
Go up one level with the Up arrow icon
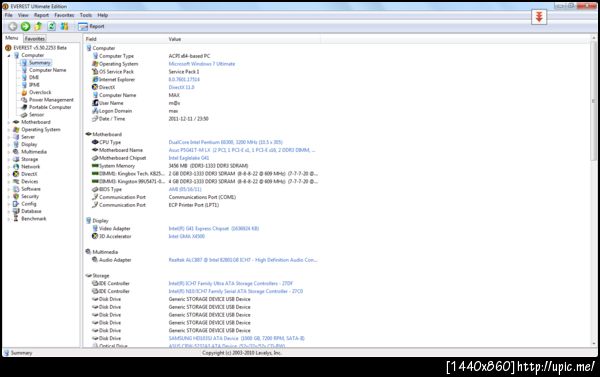pyautogui.click(x=38, y=26)
